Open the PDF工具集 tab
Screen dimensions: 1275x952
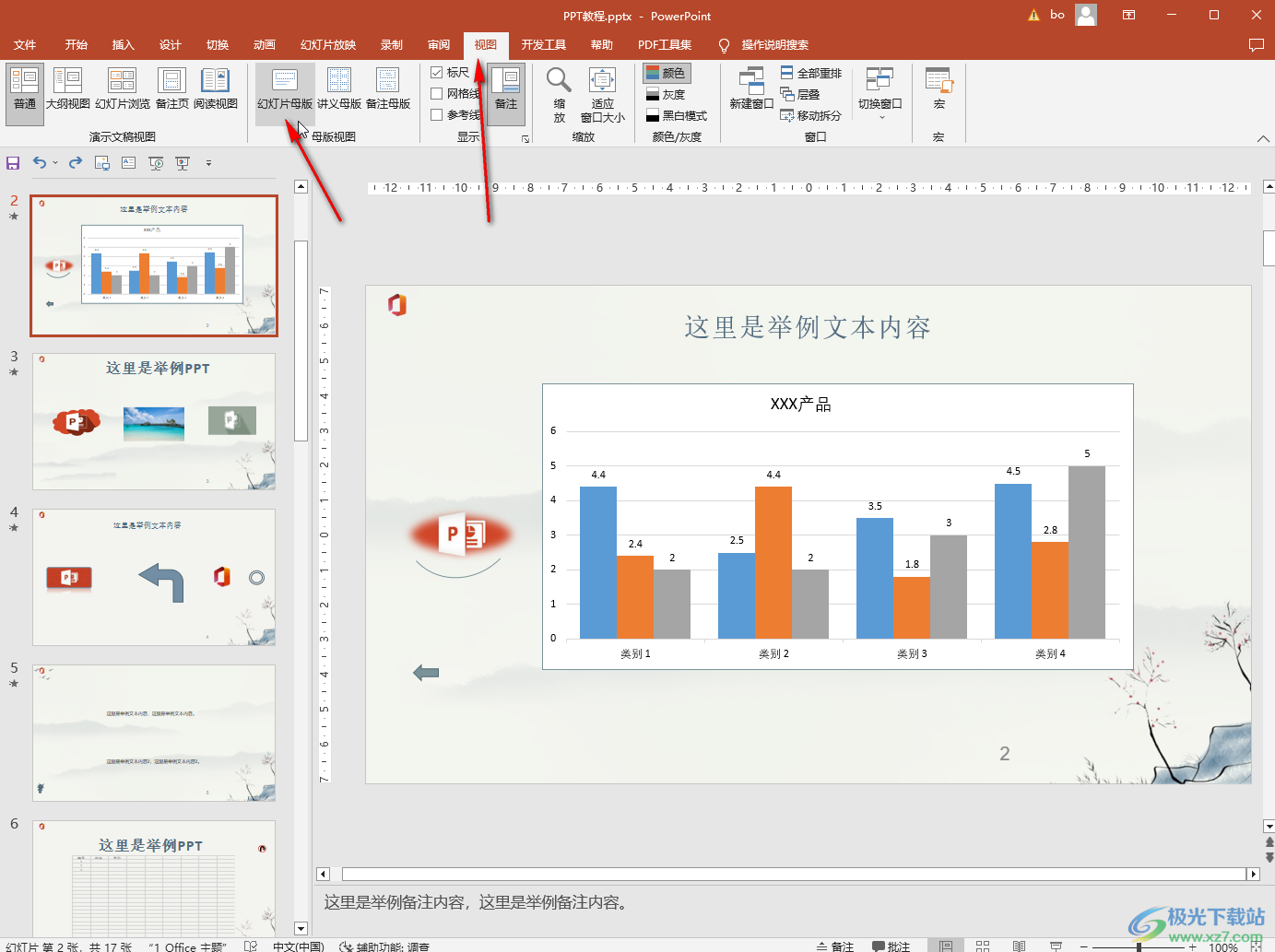pos(664,44)
